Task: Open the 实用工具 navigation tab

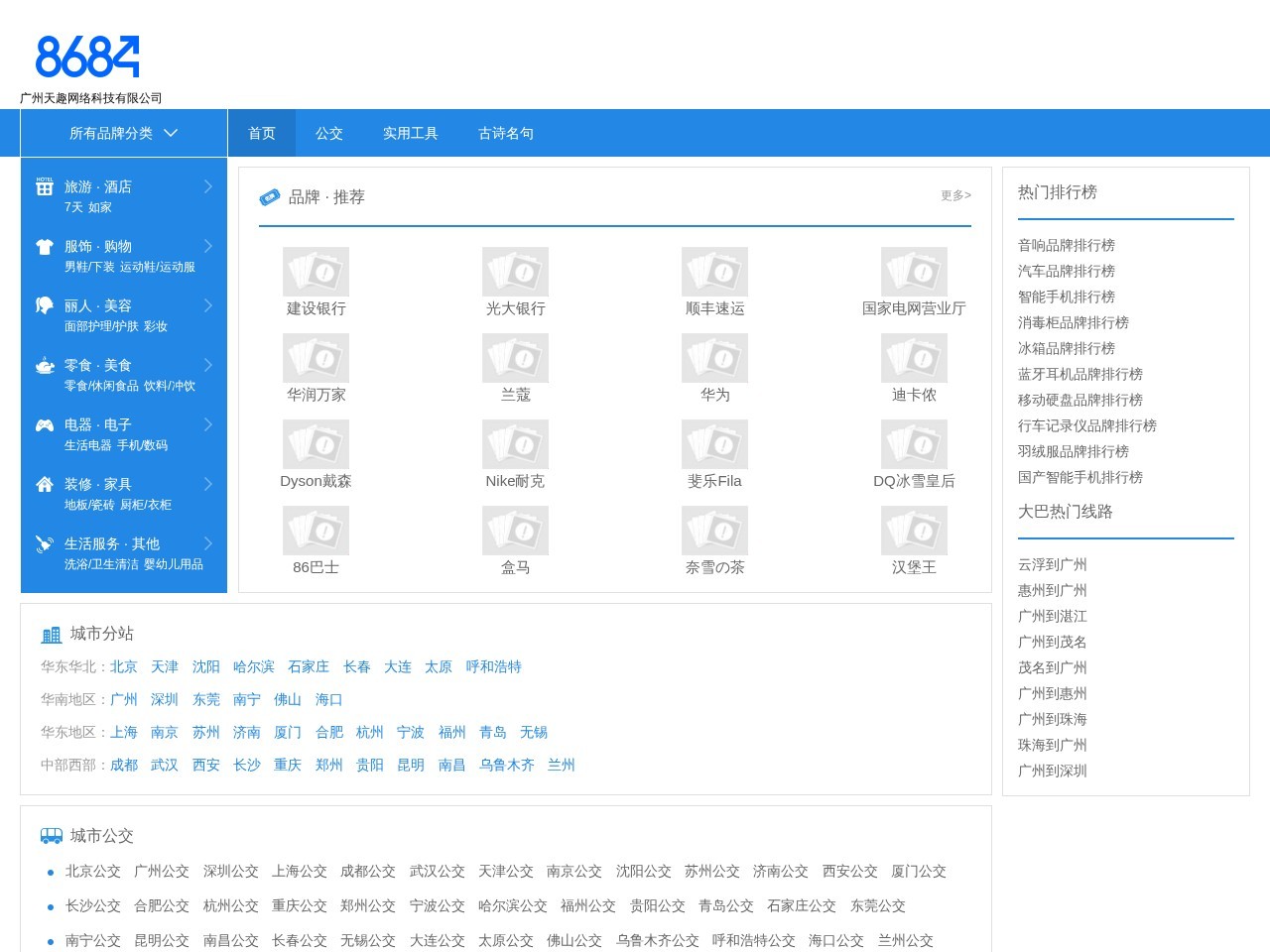Action: 411,133
